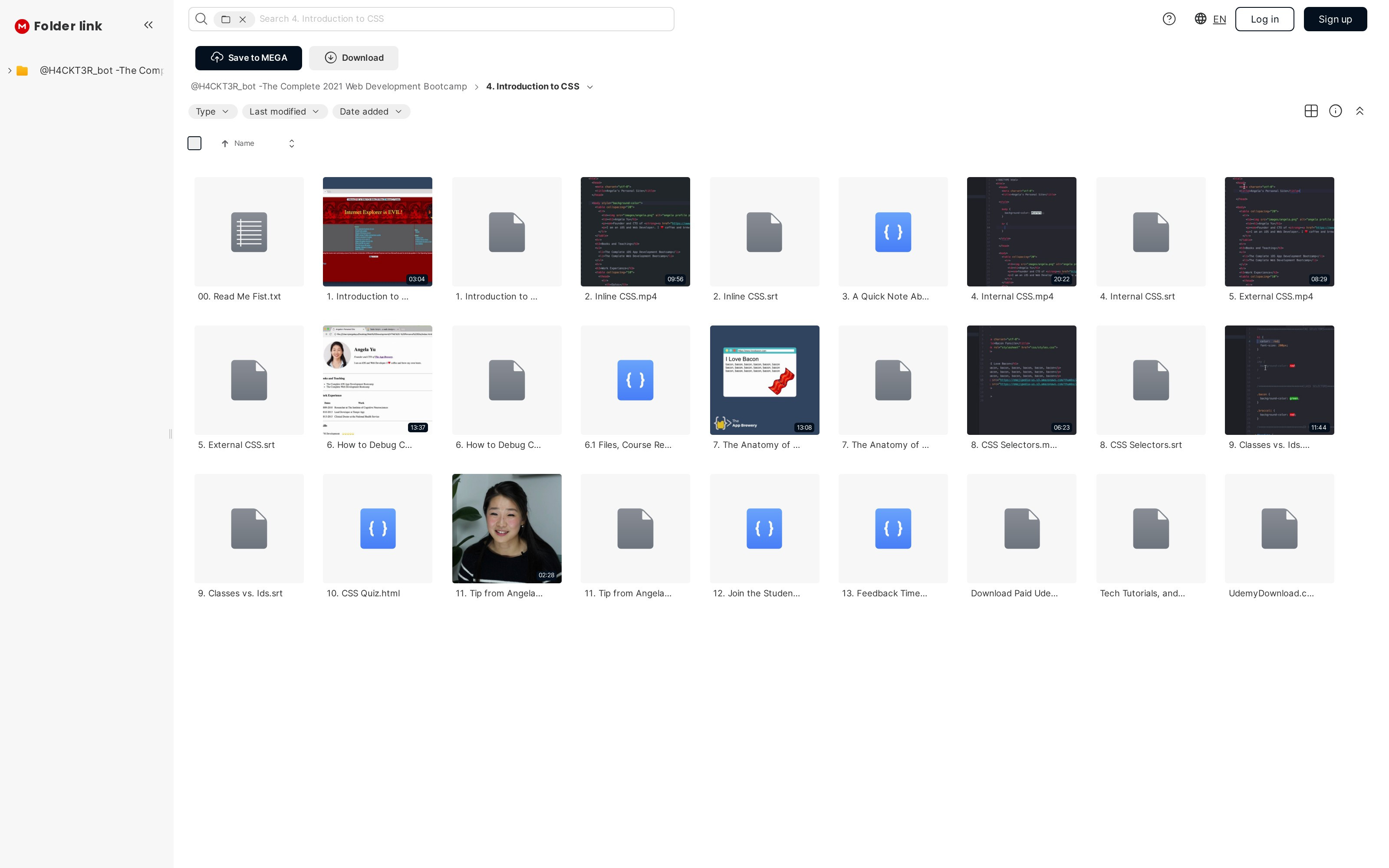This screenshot has height=868, width=1389.
Task: Open the 7. The Anatomy of video thumbnail
Action: coord(764,380)
